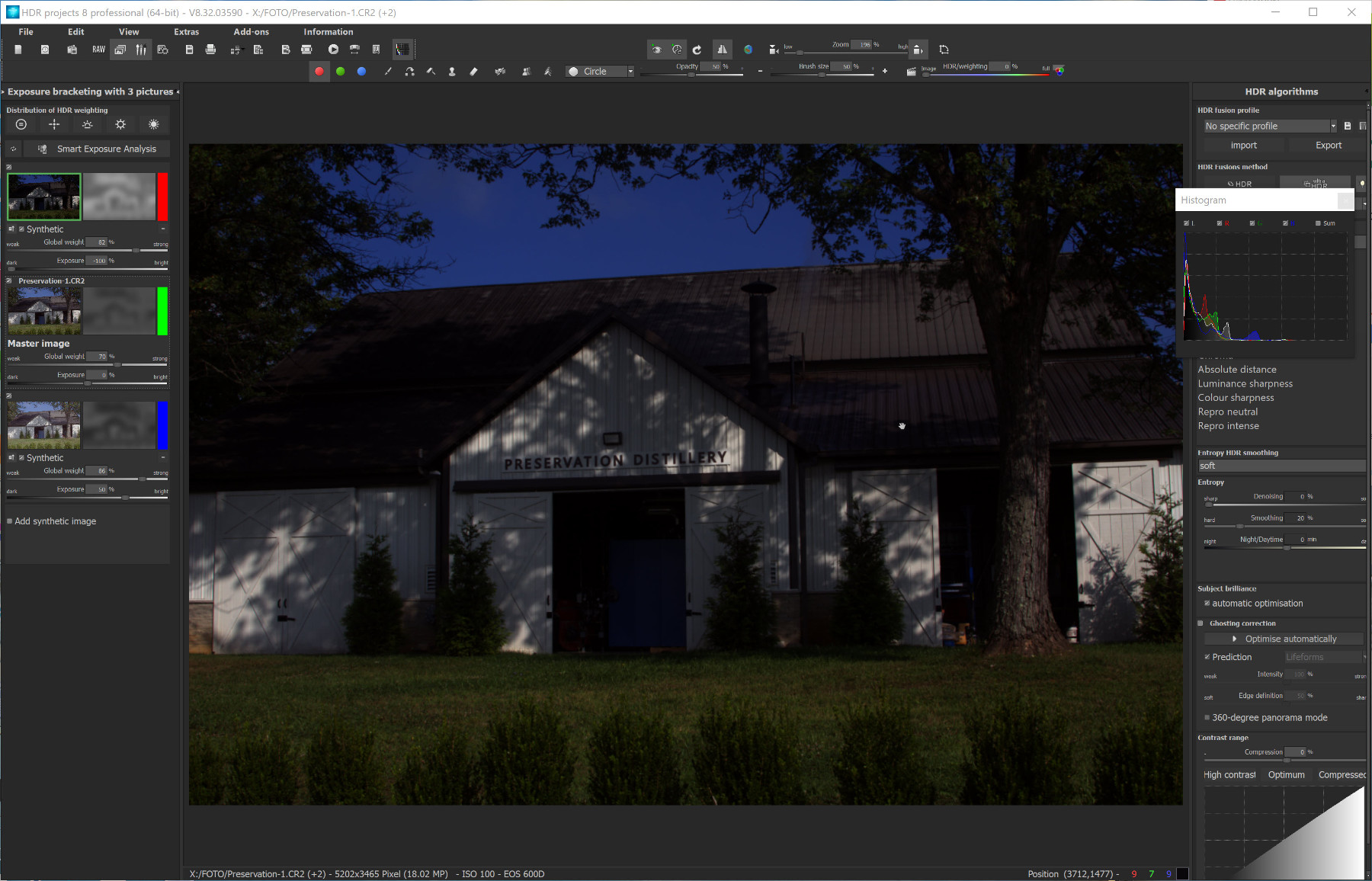Toggle the B histogram channel checkbox
The image size is (1372, 881).
[x=1285, y=223]
